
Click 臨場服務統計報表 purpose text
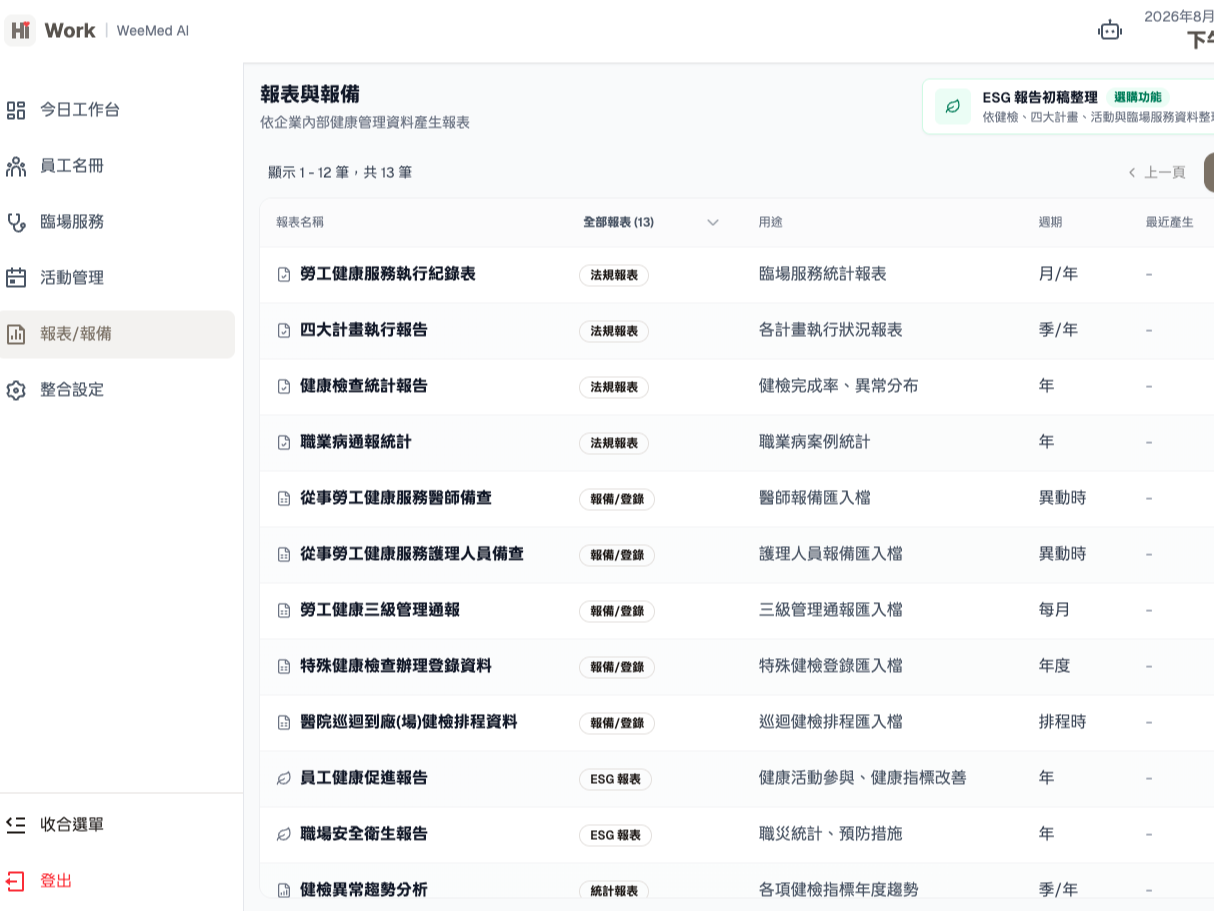pos(822,274)
